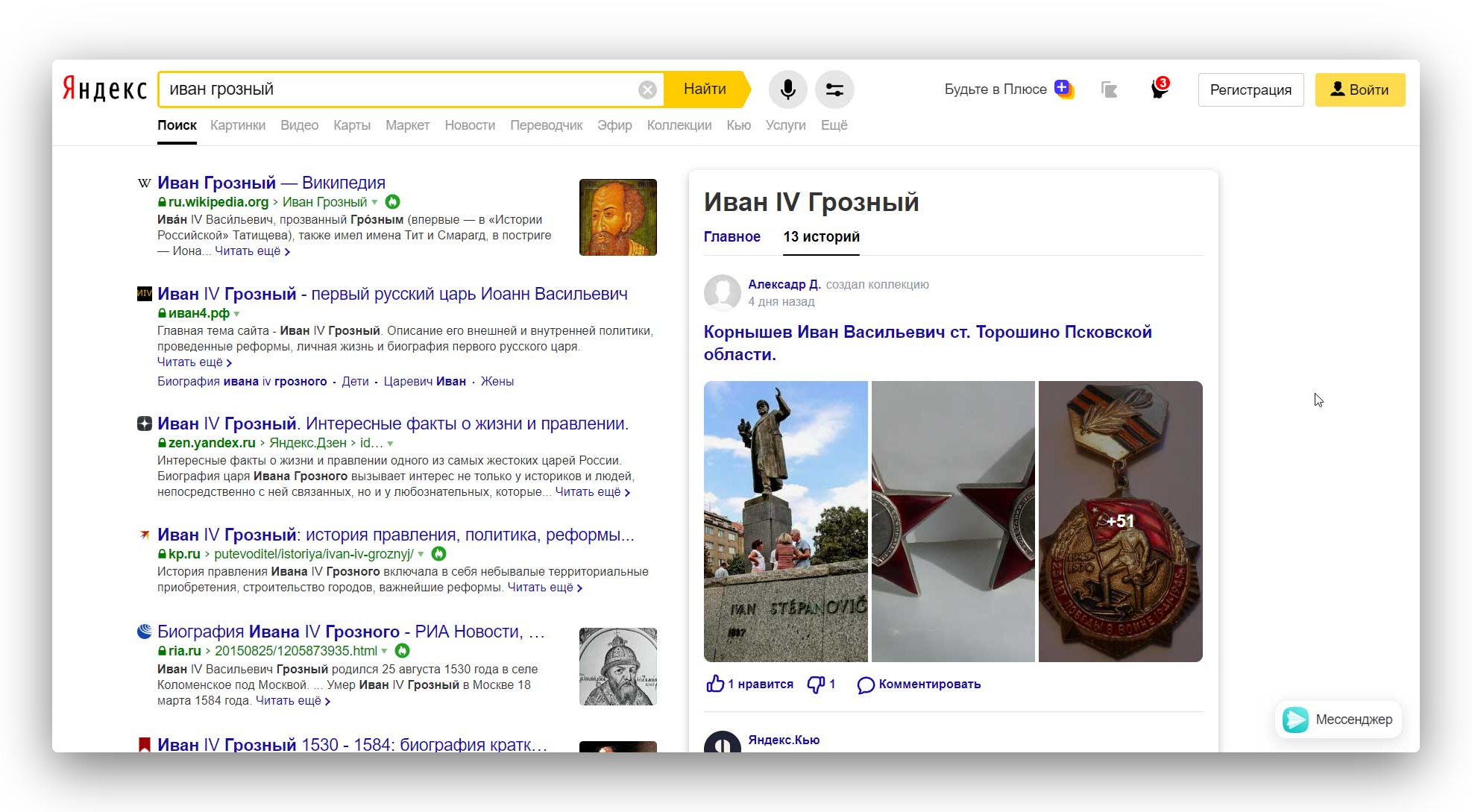Switch to Картинки search tab
This screenshot has width=1472, height=812.
[x=237, y=125]
